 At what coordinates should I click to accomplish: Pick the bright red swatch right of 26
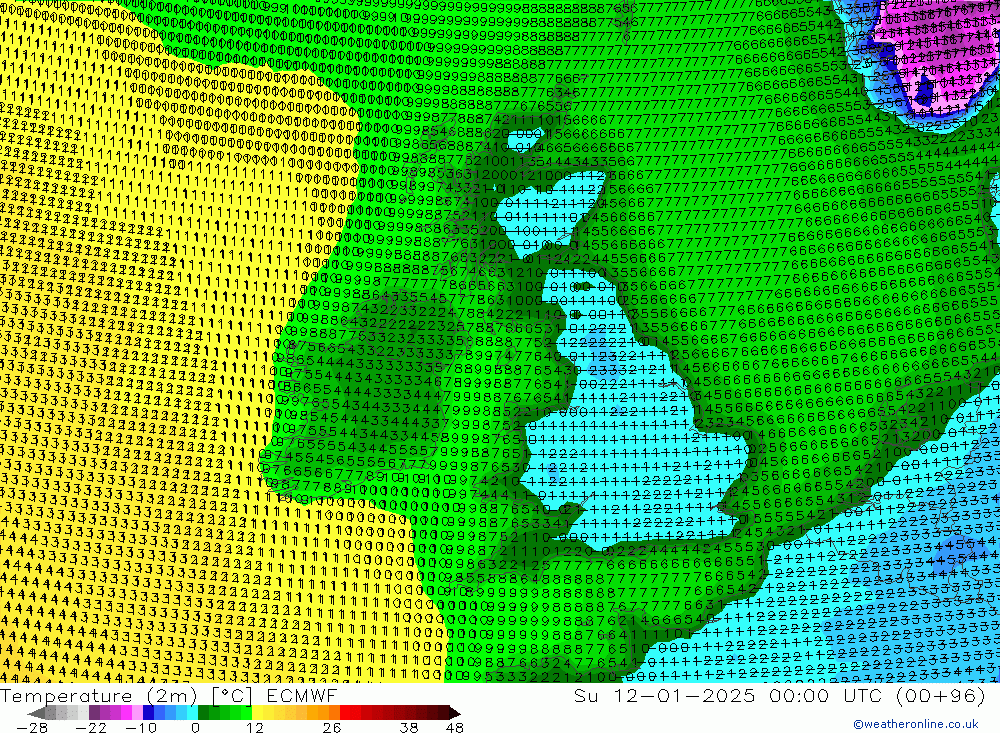tap(344, 713)
